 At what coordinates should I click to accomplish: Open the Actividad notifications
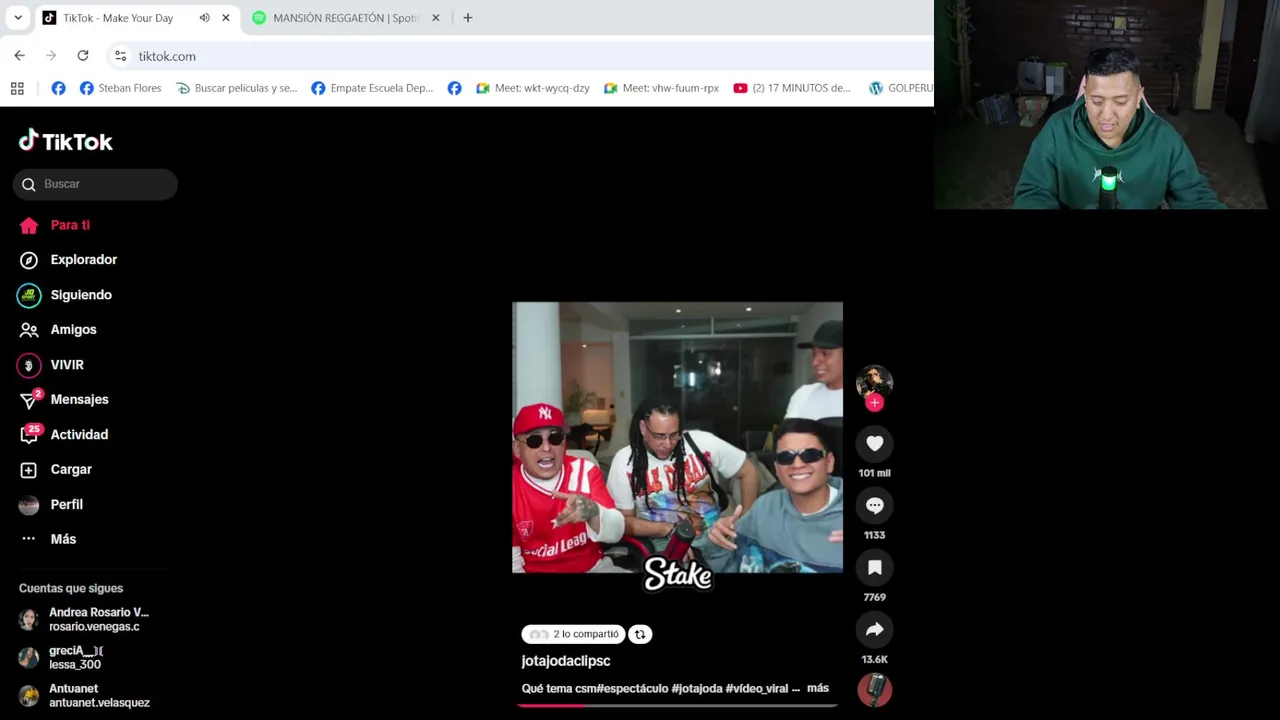tap(64, 435)
